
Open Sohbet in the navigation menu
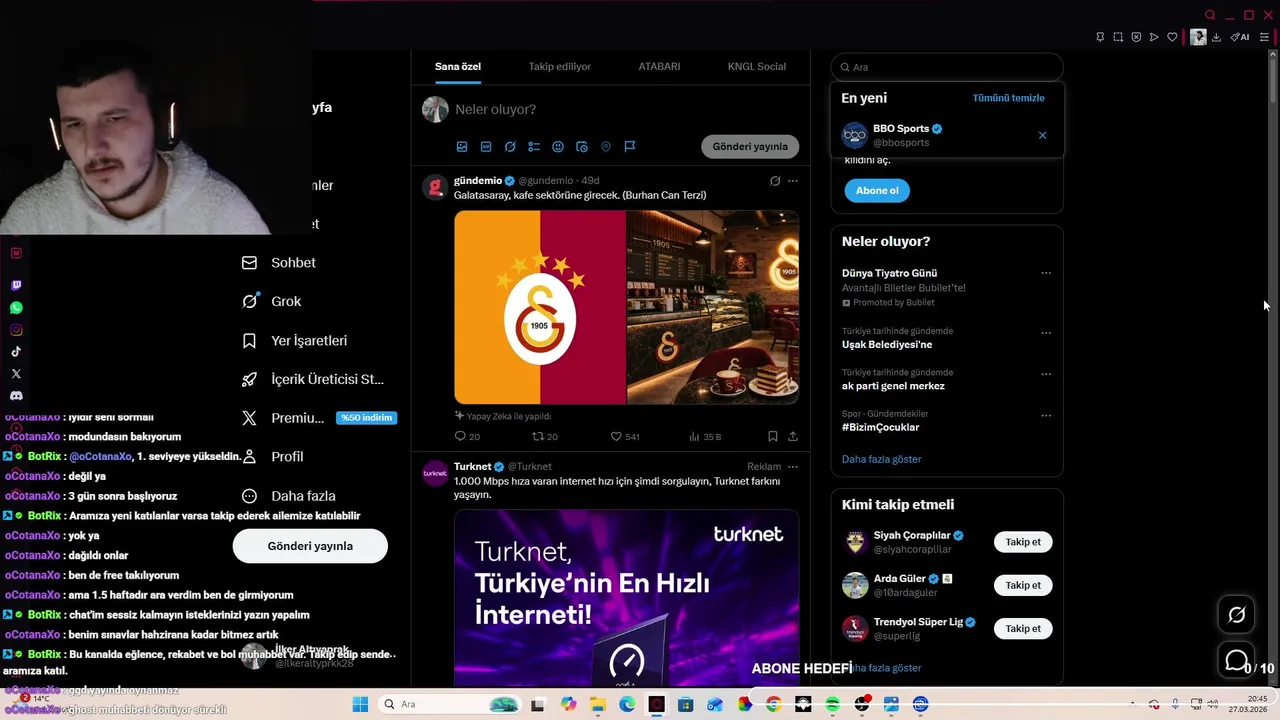[x=279, y=263]
